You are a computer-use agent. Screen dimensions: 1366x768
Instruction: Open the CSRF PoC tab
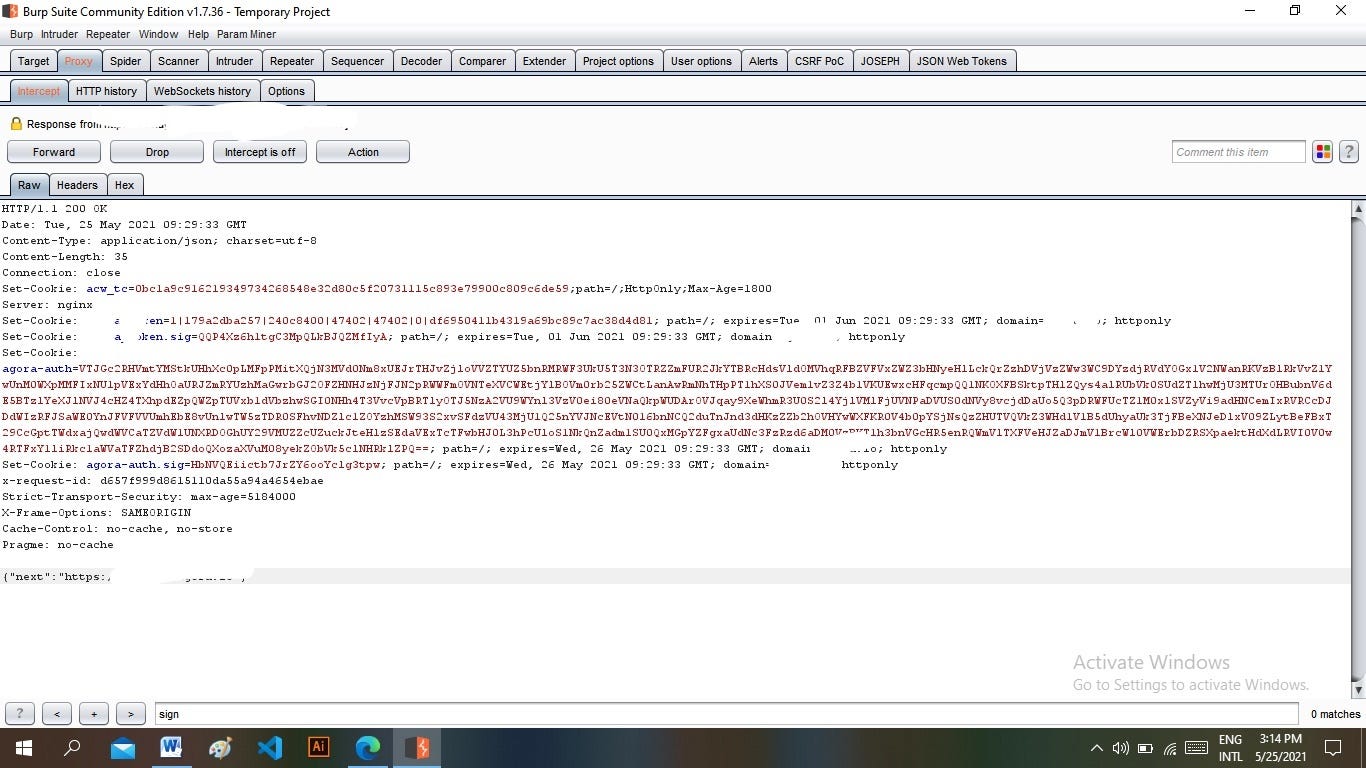pos(819,61)
